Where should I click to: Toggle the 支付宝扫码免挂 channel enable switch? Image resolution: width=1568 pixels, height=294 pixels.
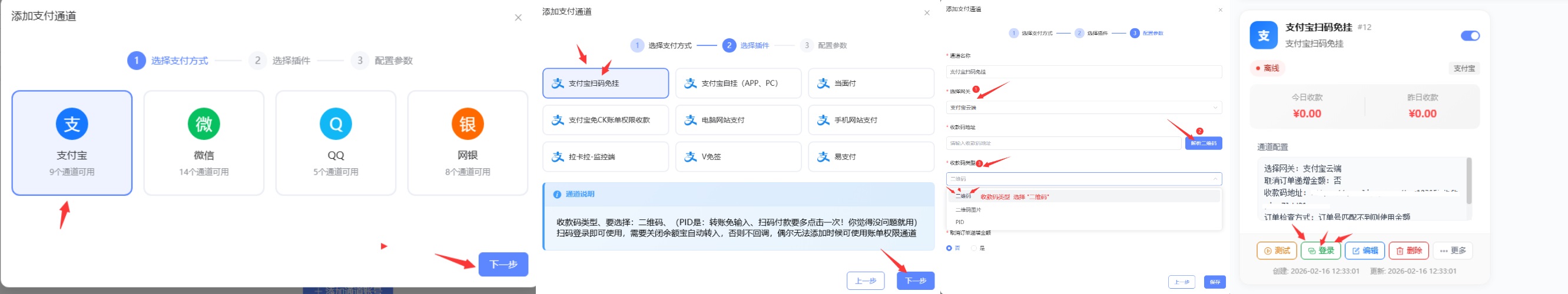(1470, 36)
